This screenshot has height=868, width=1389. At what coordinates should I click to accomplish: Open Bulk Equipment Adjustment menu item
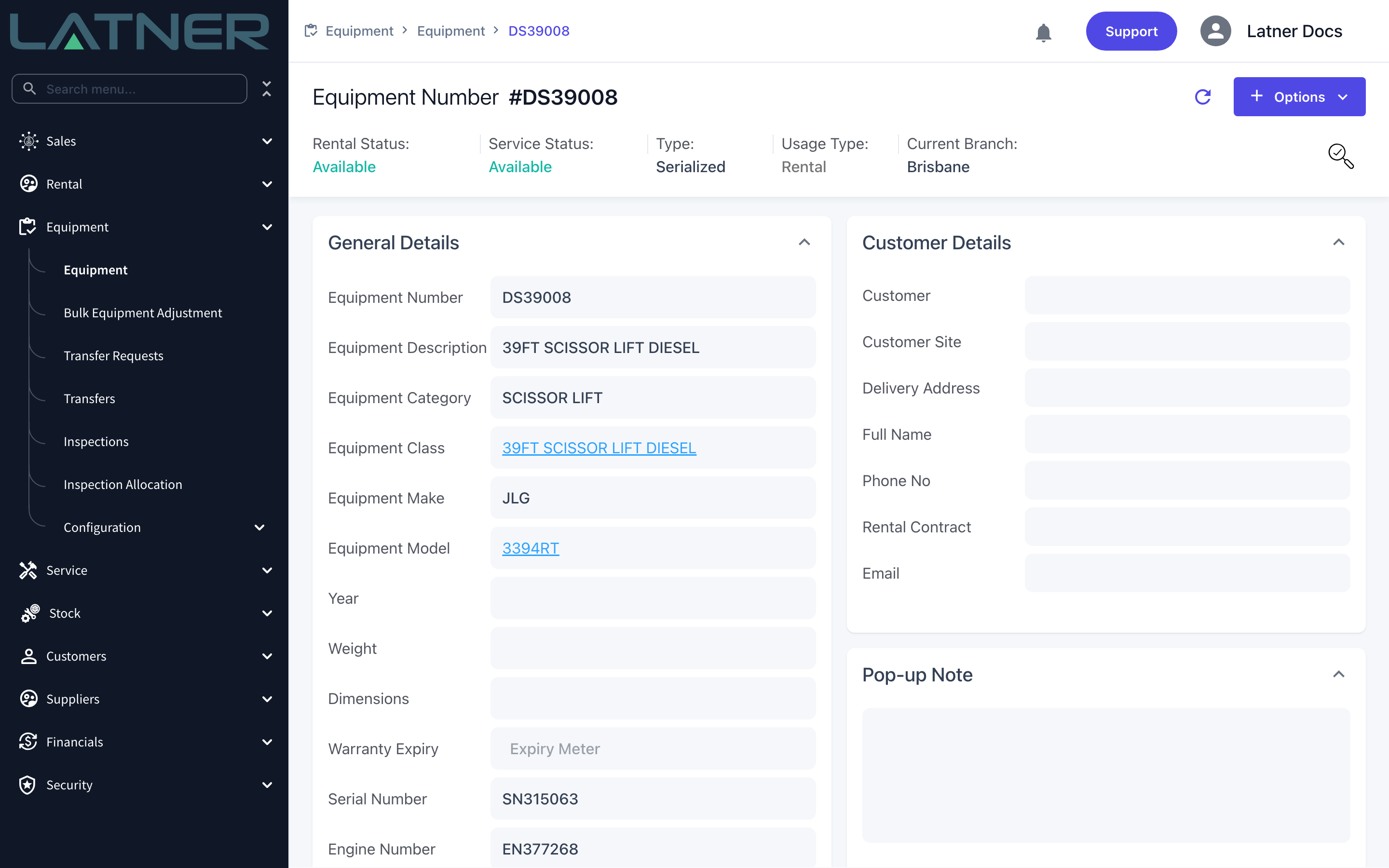(x=143, y=313)
